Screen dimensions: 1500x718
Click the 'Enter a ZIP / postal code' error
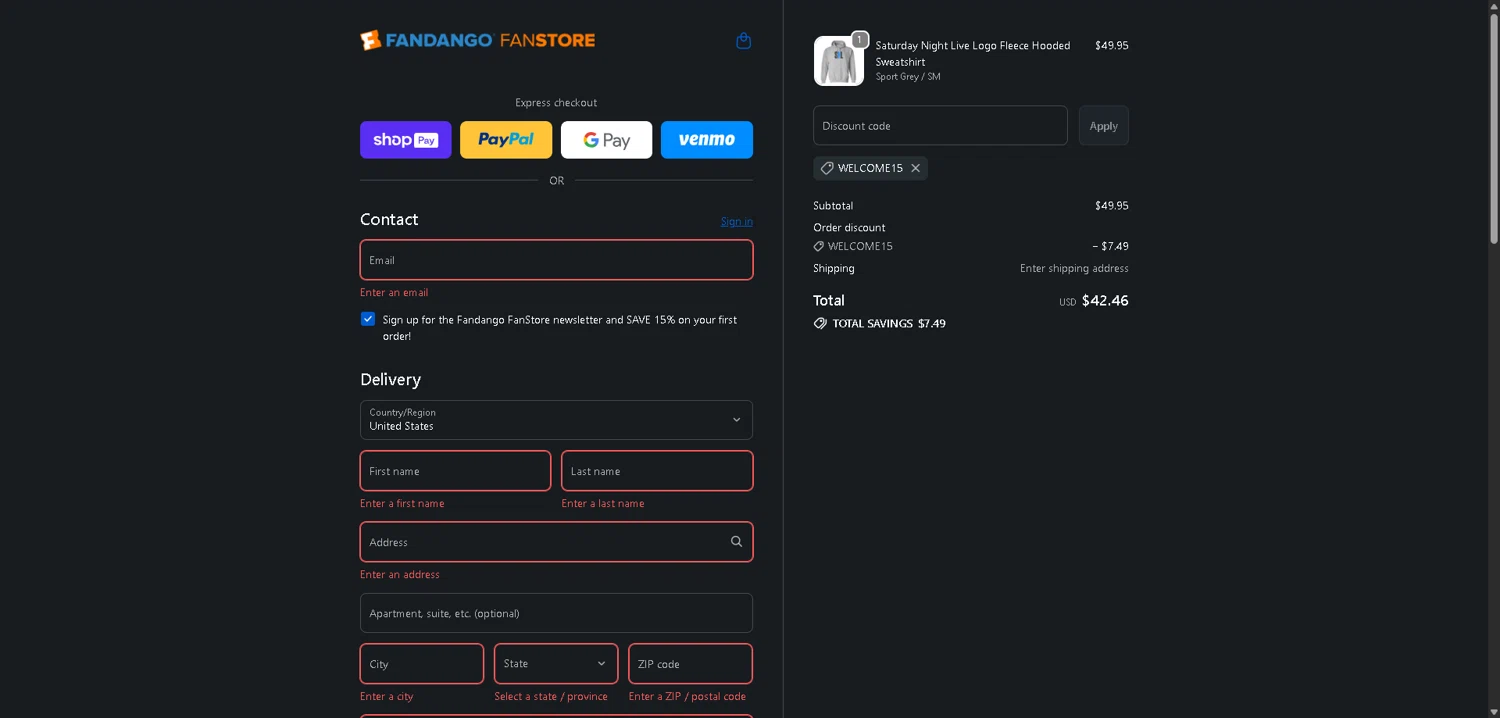click(687, 697)
